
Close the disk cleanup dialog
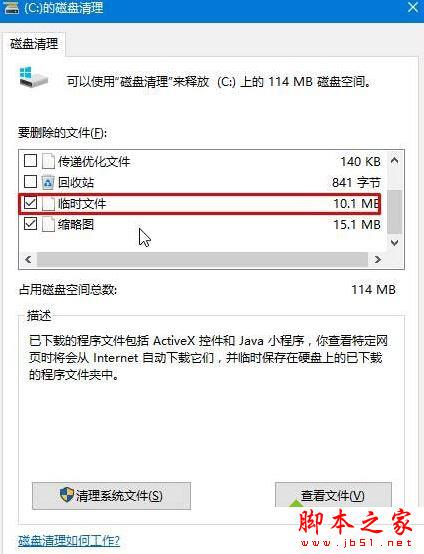click(412, 7)
